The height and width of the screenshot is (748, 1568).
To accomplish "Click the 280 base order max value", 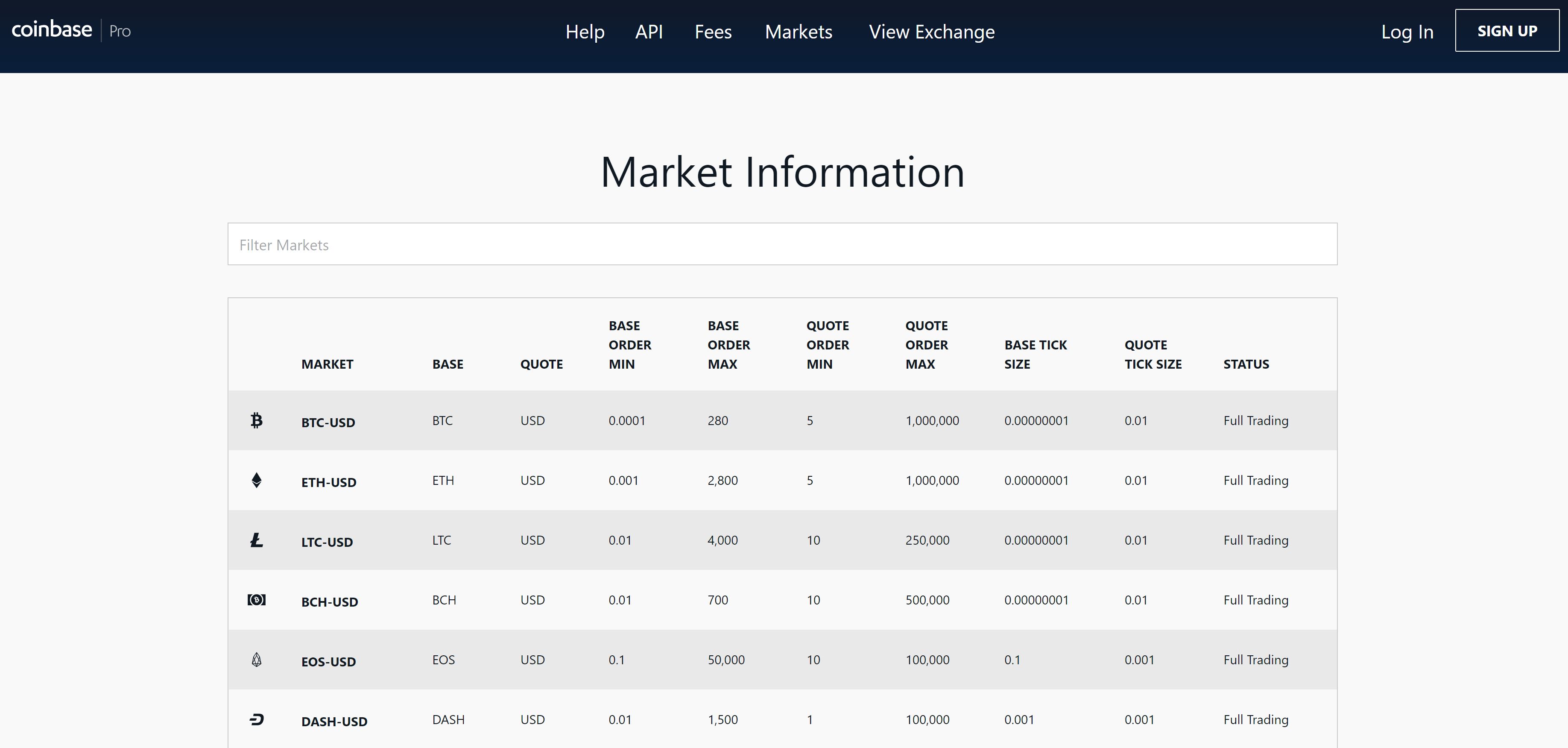I will click(x=718, y=420).
